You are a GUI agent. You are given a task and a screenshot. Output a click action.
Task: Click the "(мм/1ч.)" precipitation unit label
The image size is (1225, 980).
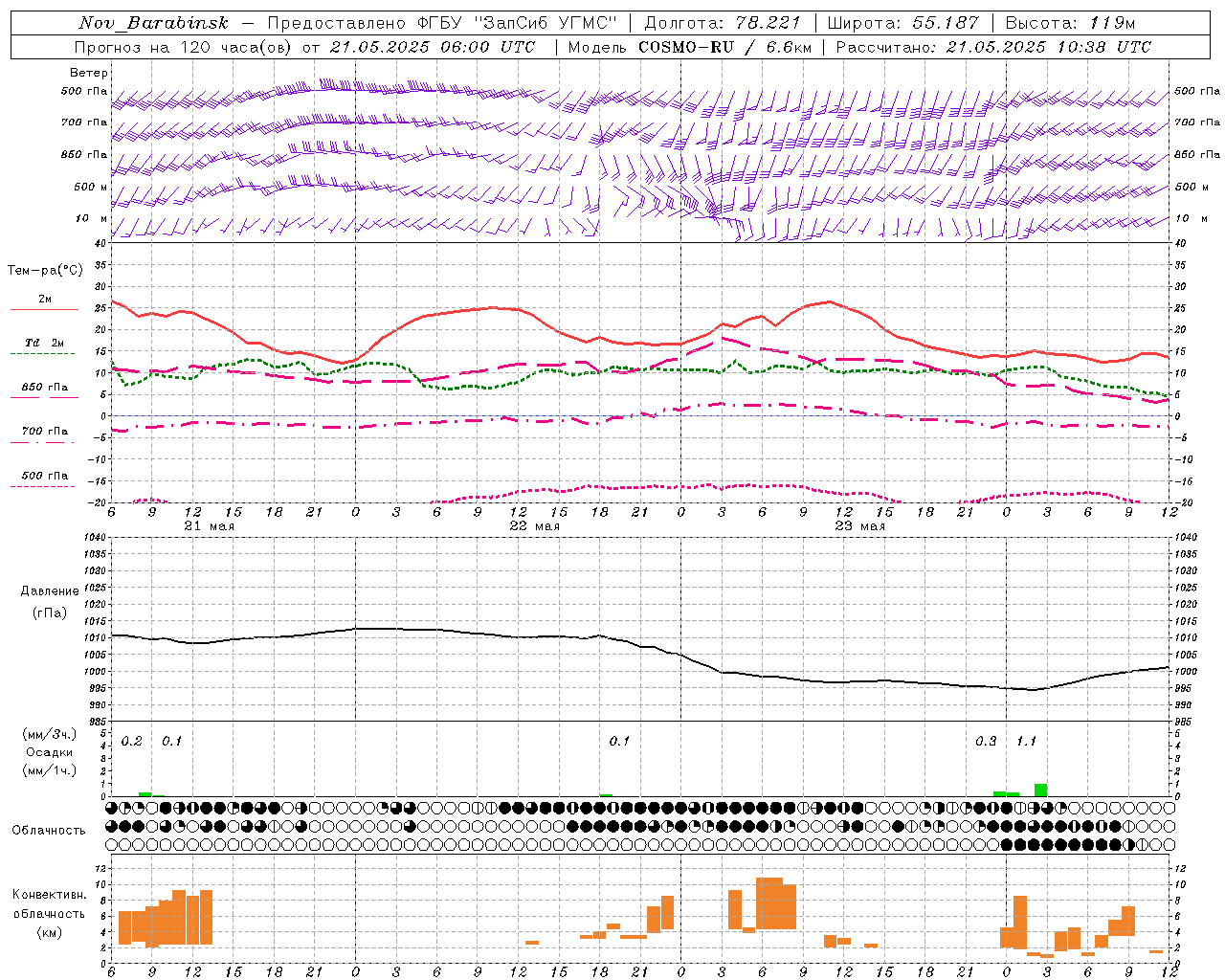50,770
